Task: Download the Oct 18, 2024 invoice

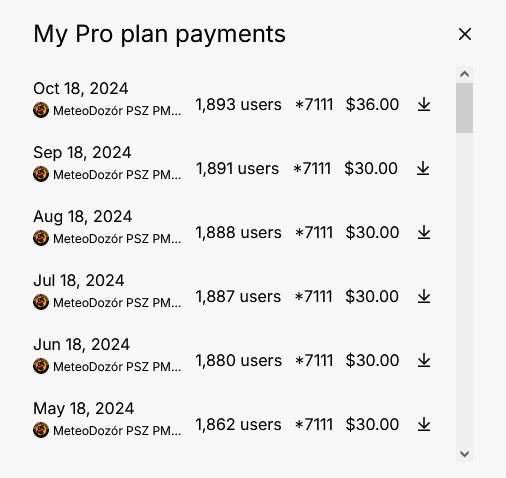Action: click(424, 104)
